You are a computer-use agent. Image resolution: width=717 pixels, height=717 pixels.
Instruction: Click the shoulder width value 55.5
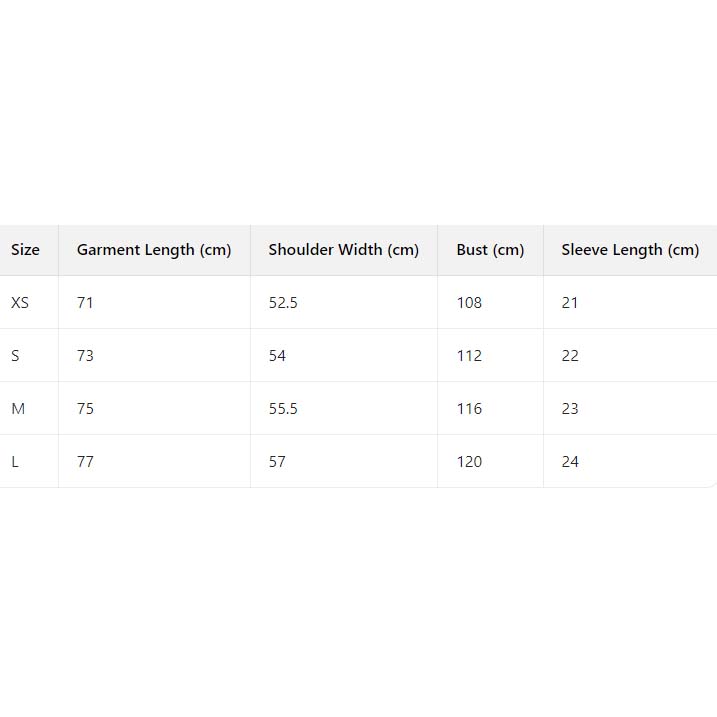click(x=283, y=409)
